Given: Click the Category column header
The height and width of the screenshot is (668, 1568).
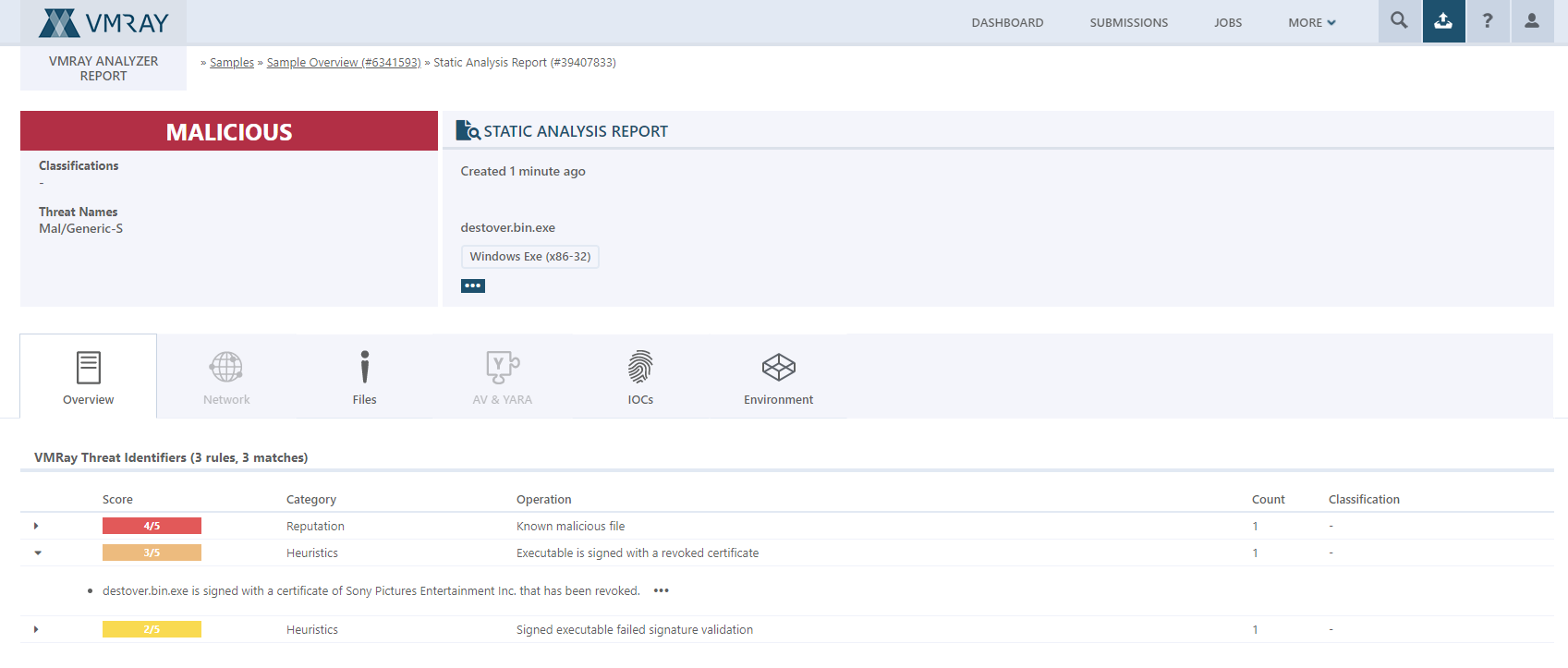Looking at the screenshot, I should [x=311, y=500].
